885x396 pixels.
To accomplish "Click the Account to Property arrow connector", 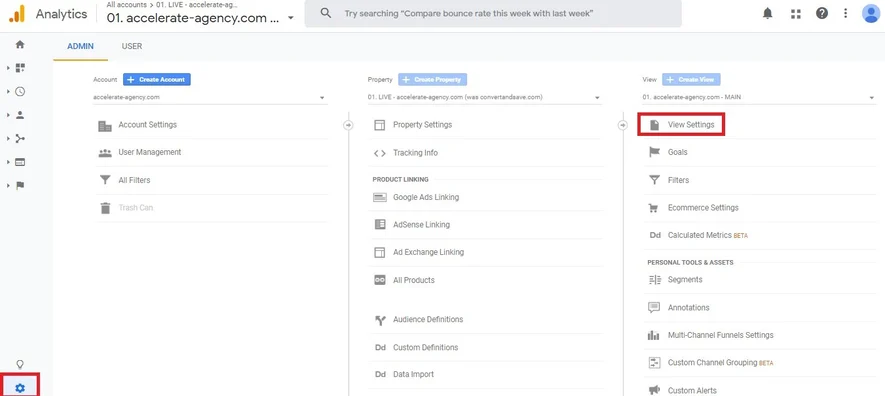I will tap(348, 125).
